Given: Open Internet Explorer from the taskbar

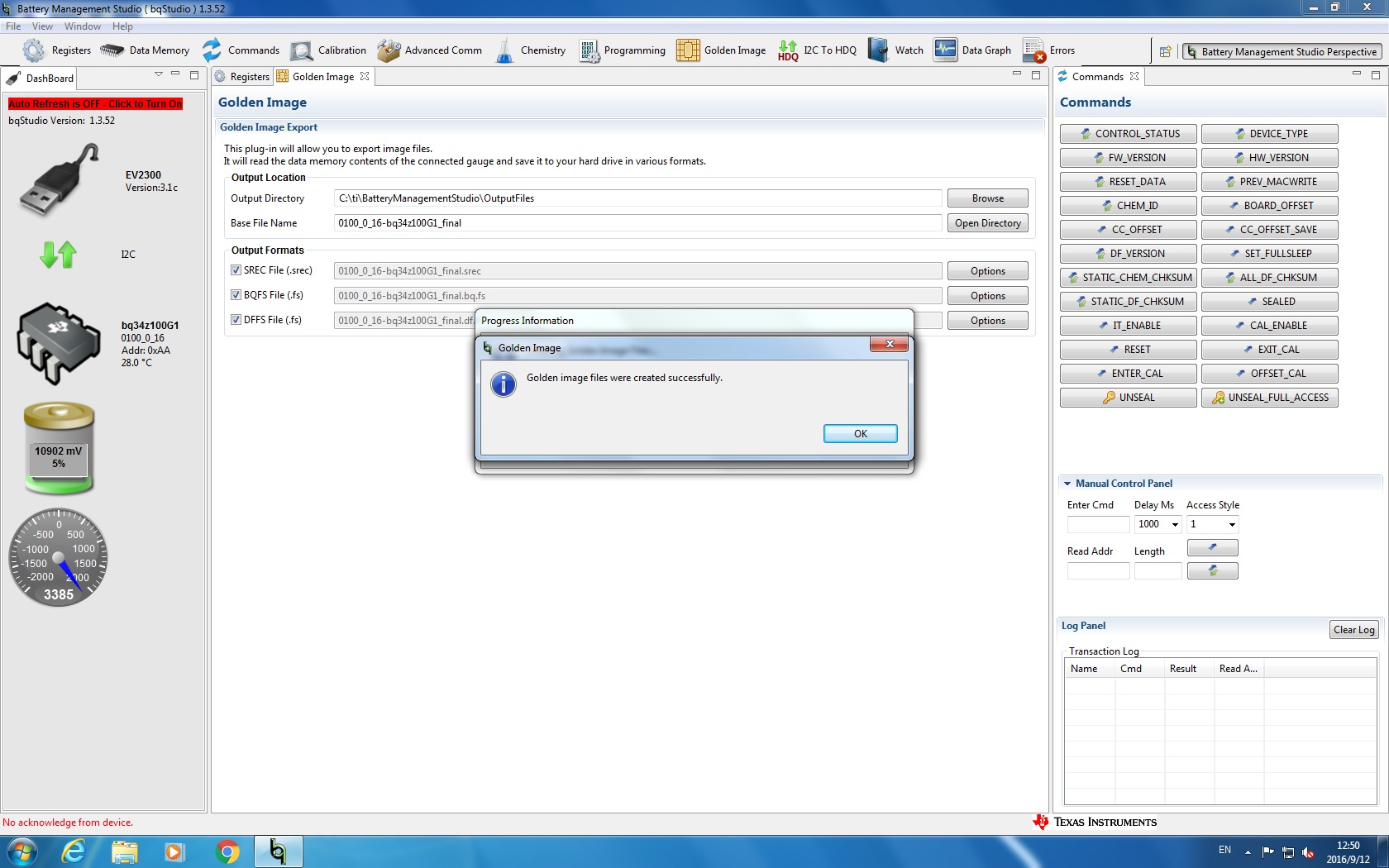Looking at the screenshot, I should pyautogui.click(x=74, y=851).
